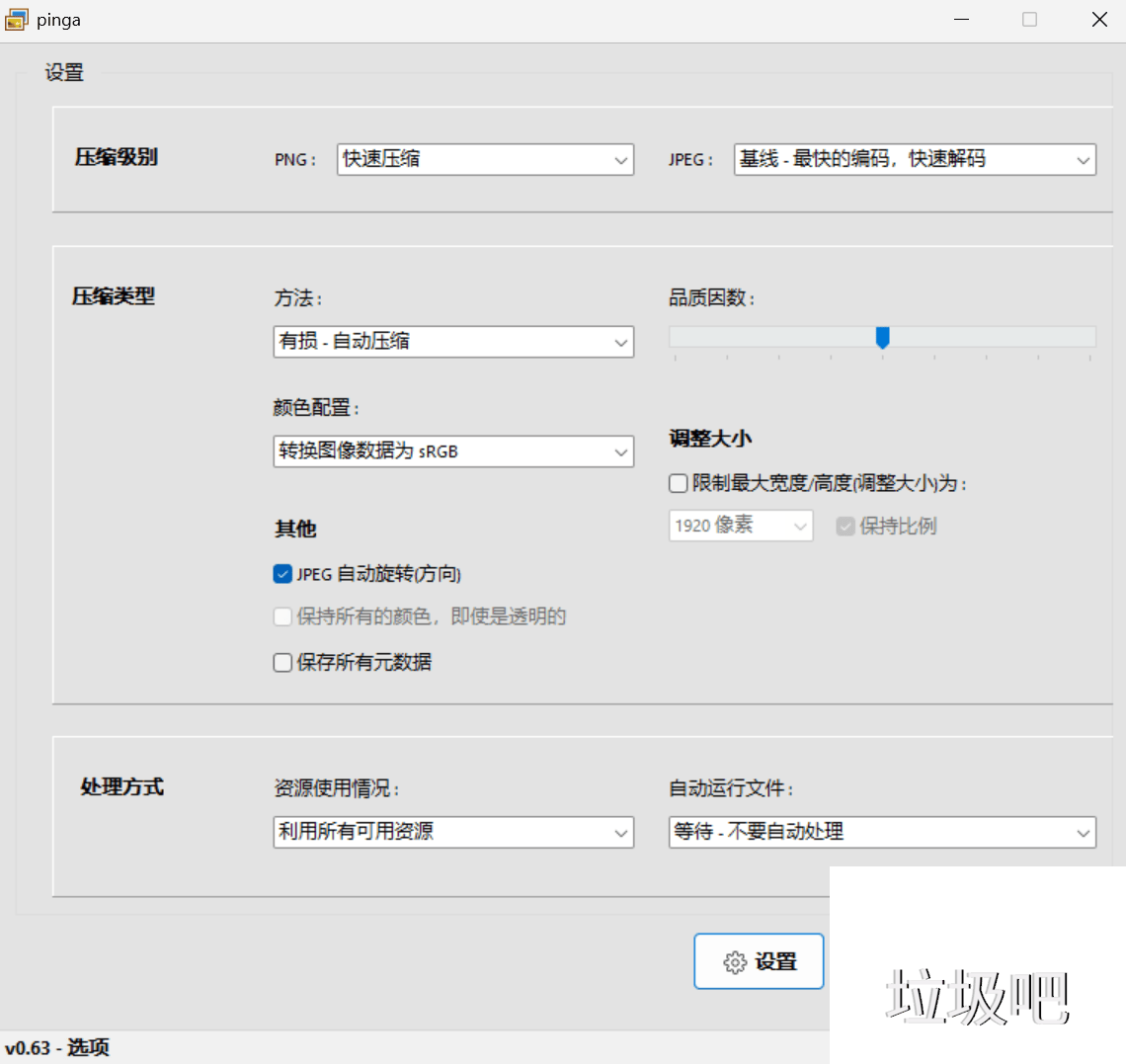Open the JPEG encoding dropdown

pos(914,159)
